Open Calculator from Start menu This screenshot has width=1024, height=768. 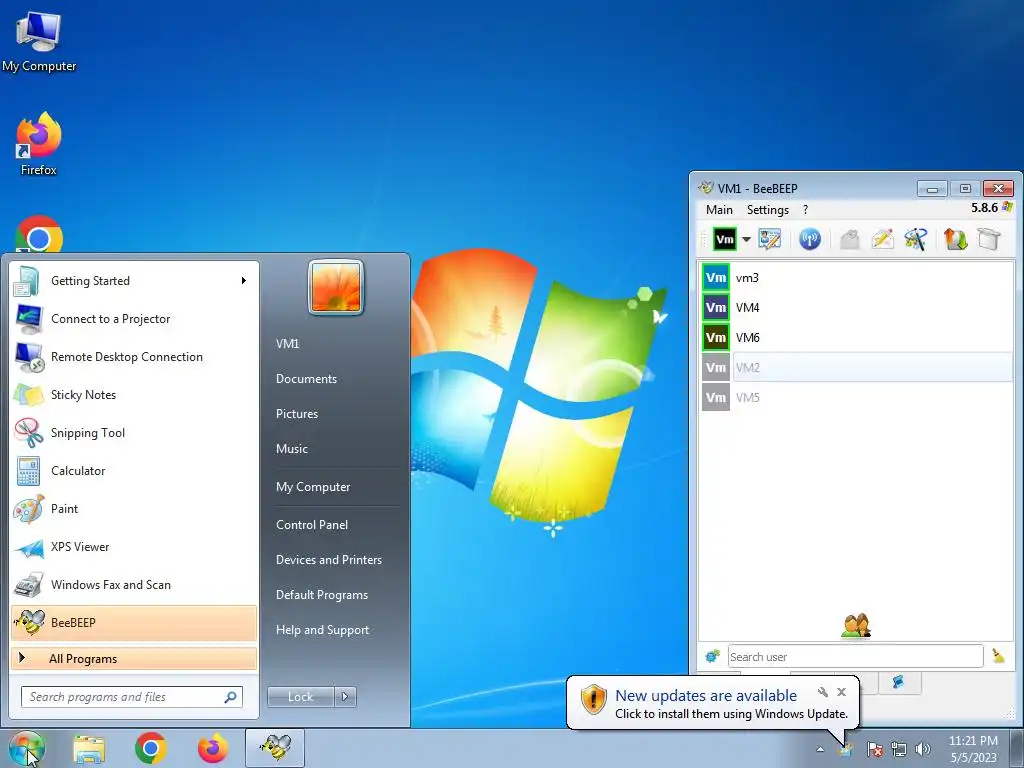[x=134, y=471]
